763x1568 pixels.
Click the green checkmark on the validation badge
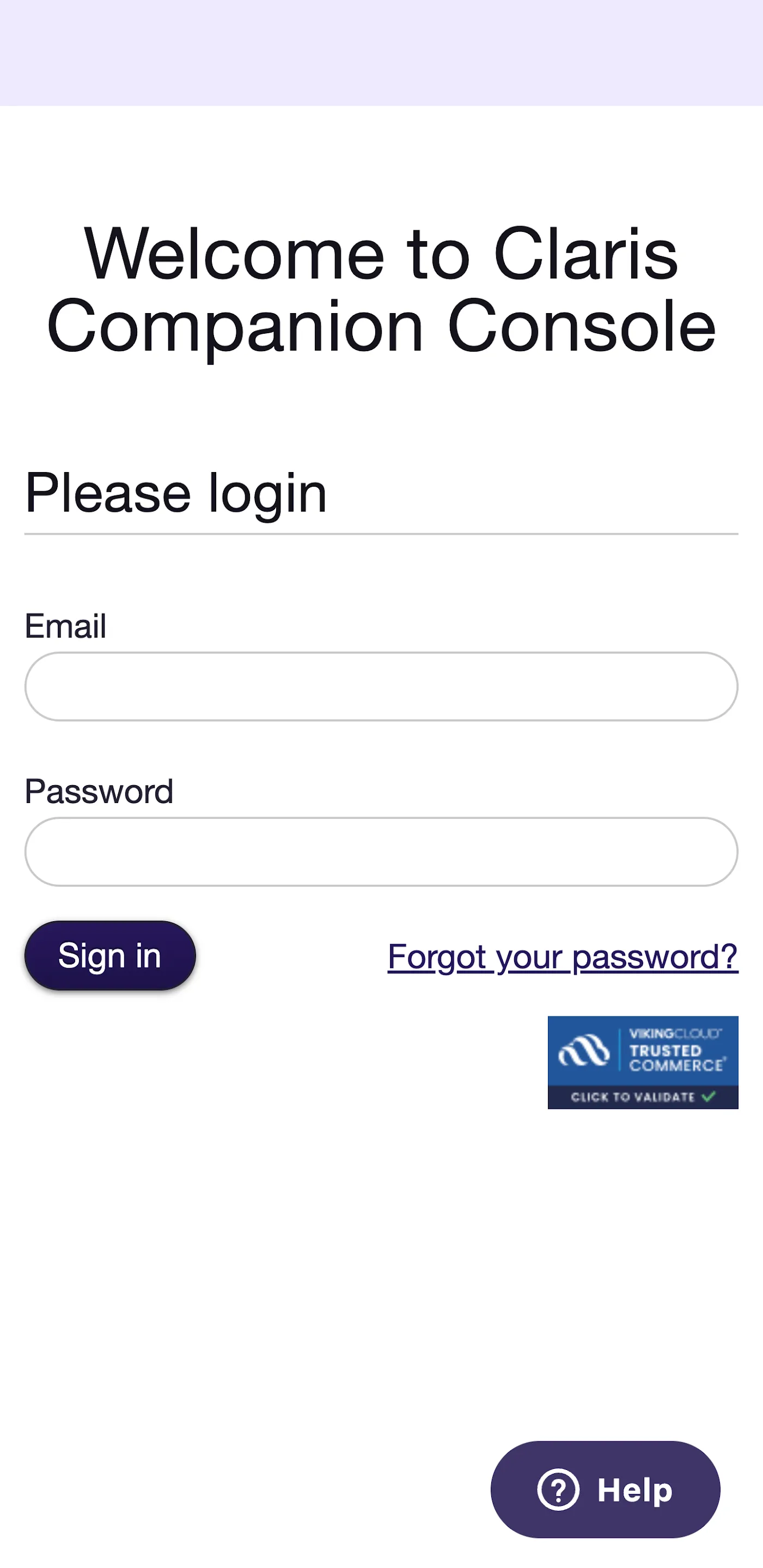tap(708, 1097)
